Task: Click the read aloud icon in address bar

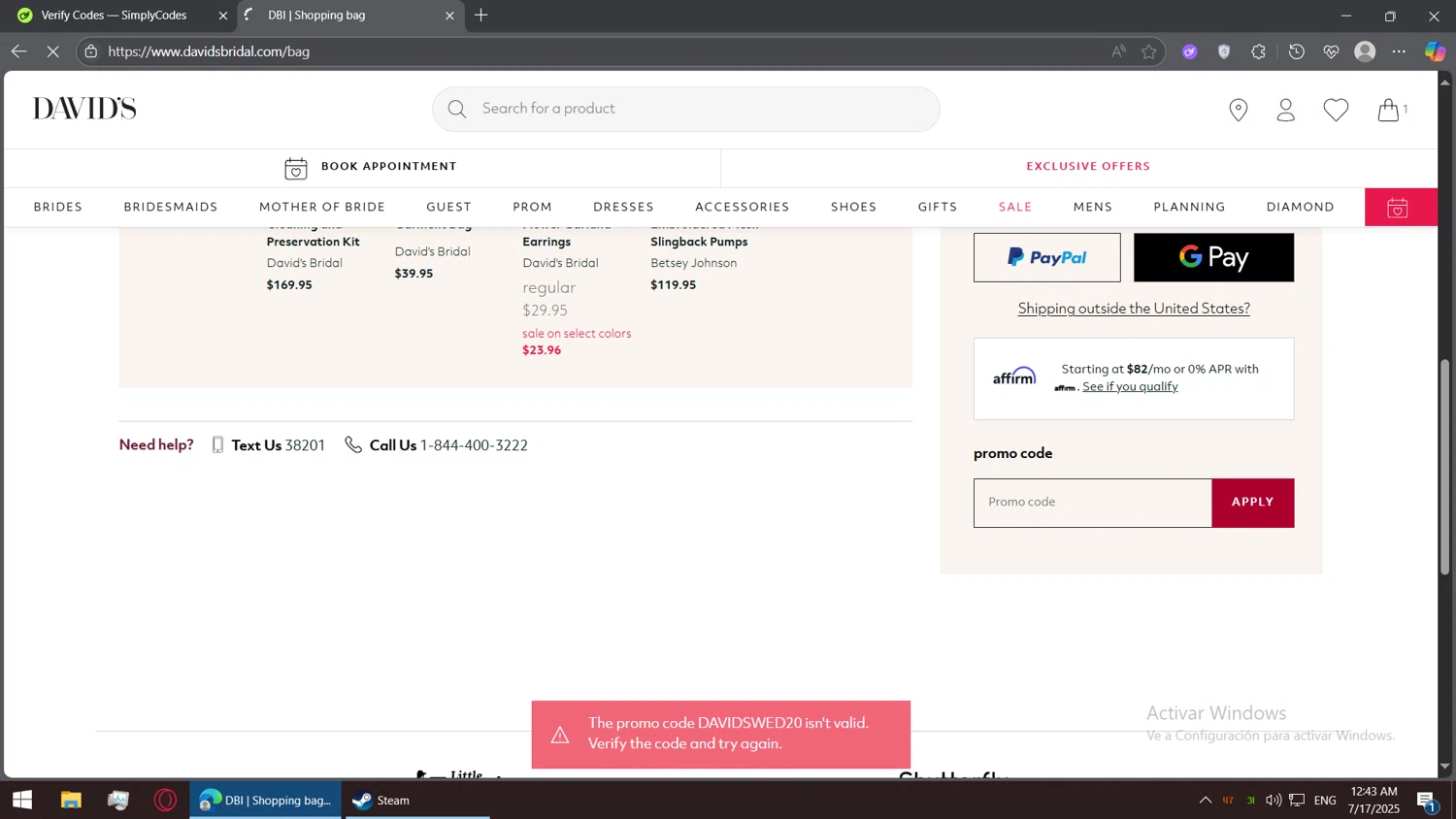Action: 1118,51
